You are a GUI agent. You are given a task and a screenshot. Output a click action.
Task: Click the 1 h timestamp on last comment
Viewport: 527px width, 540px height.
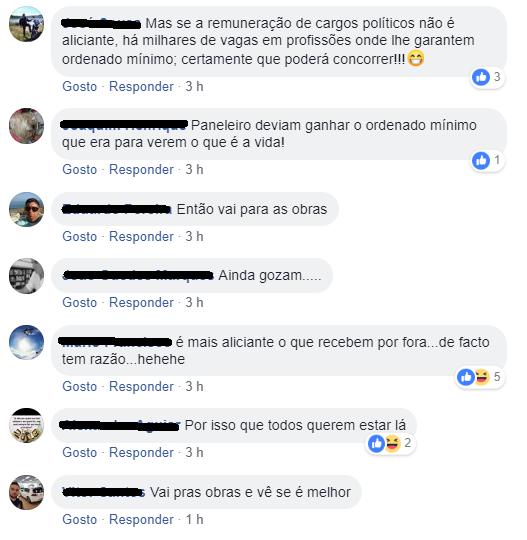coord(195,520)
